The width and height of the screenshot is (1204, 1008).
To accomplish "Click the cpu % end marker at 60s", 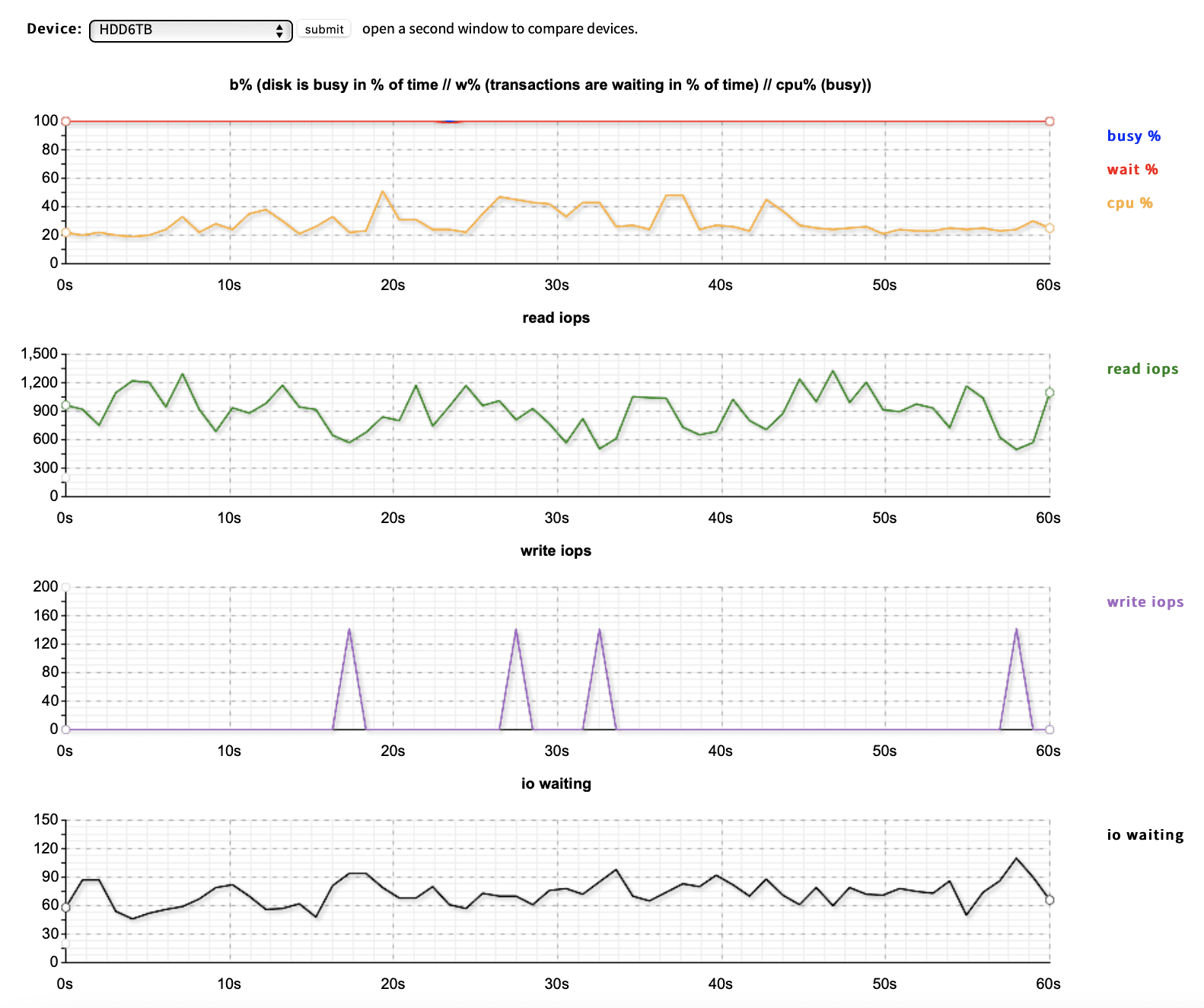I will (x=1050, y=228).
